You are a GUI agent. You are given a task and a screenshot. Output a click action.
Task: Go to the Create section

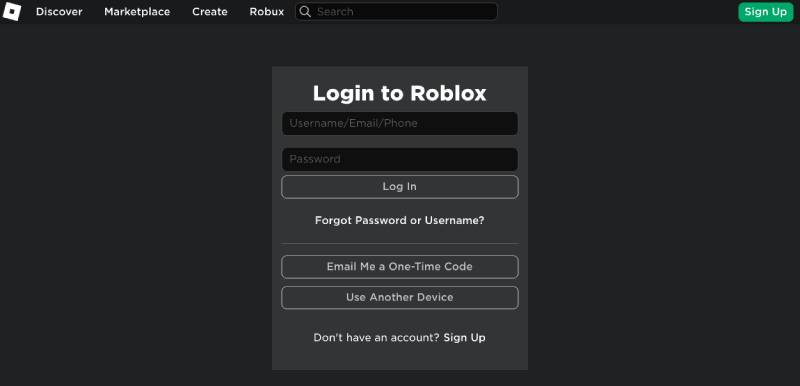[x=210, y=12]
